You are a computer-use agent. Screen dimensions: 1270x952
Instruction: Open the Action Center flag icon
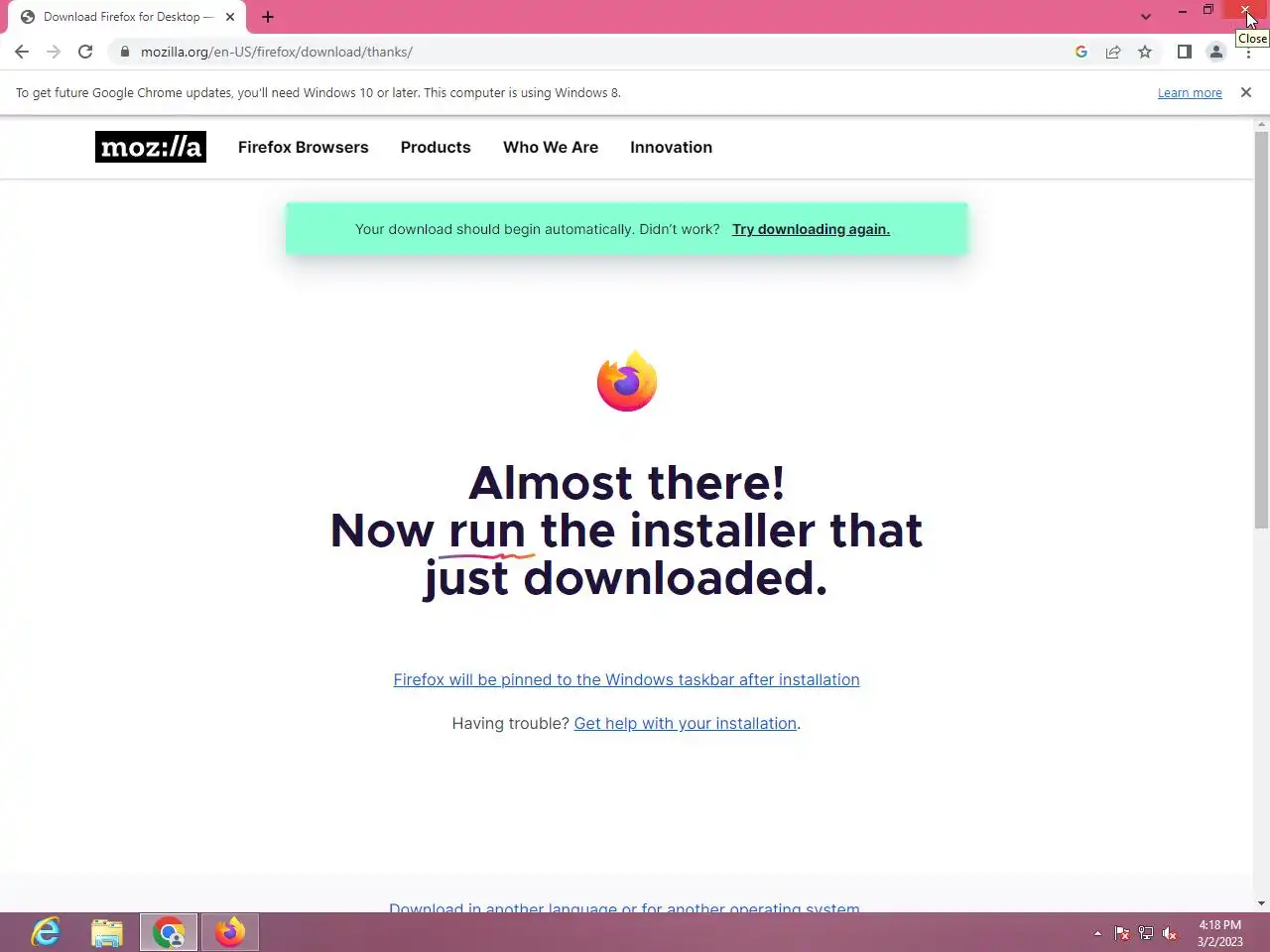(x=1122, y=933)
